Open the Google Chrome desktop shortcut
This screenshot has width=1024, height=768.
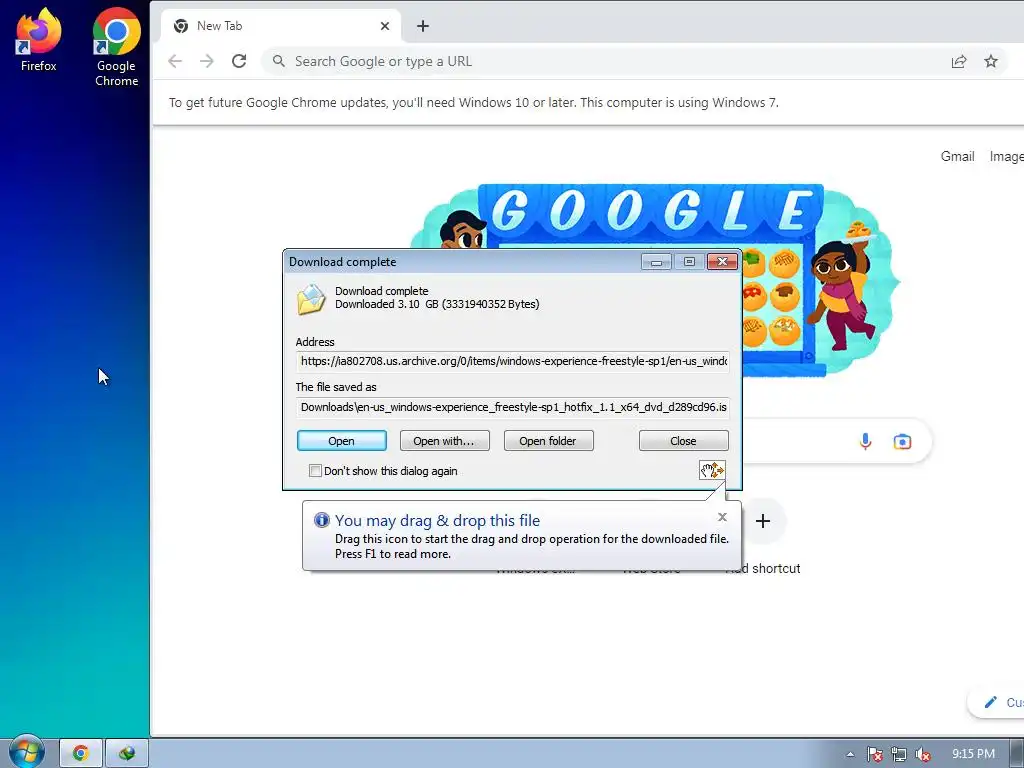[116, 47]
